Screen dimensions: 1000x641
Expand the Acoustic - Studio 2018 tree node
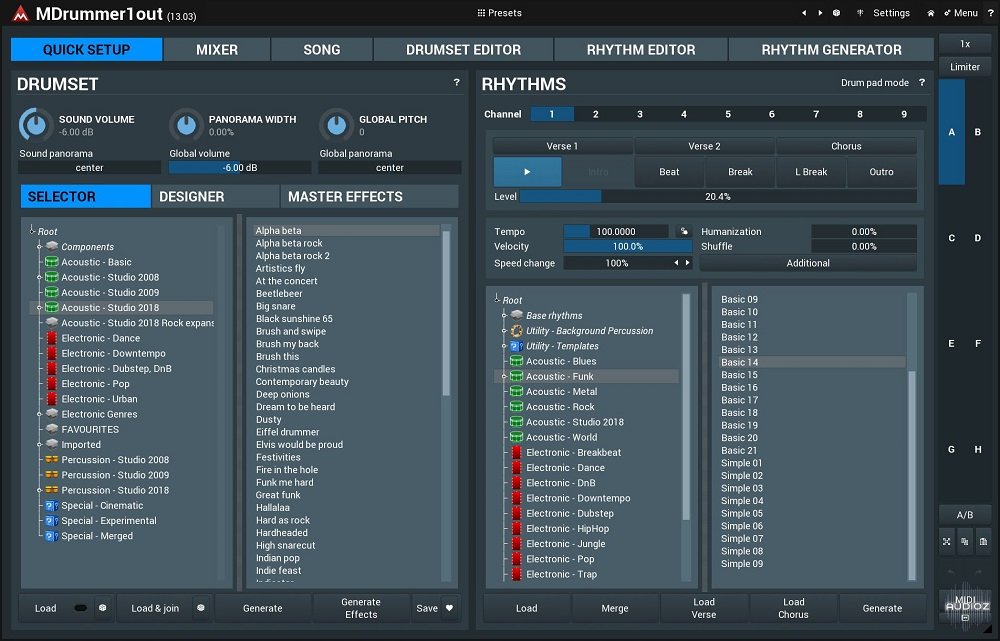click(40, 307)
